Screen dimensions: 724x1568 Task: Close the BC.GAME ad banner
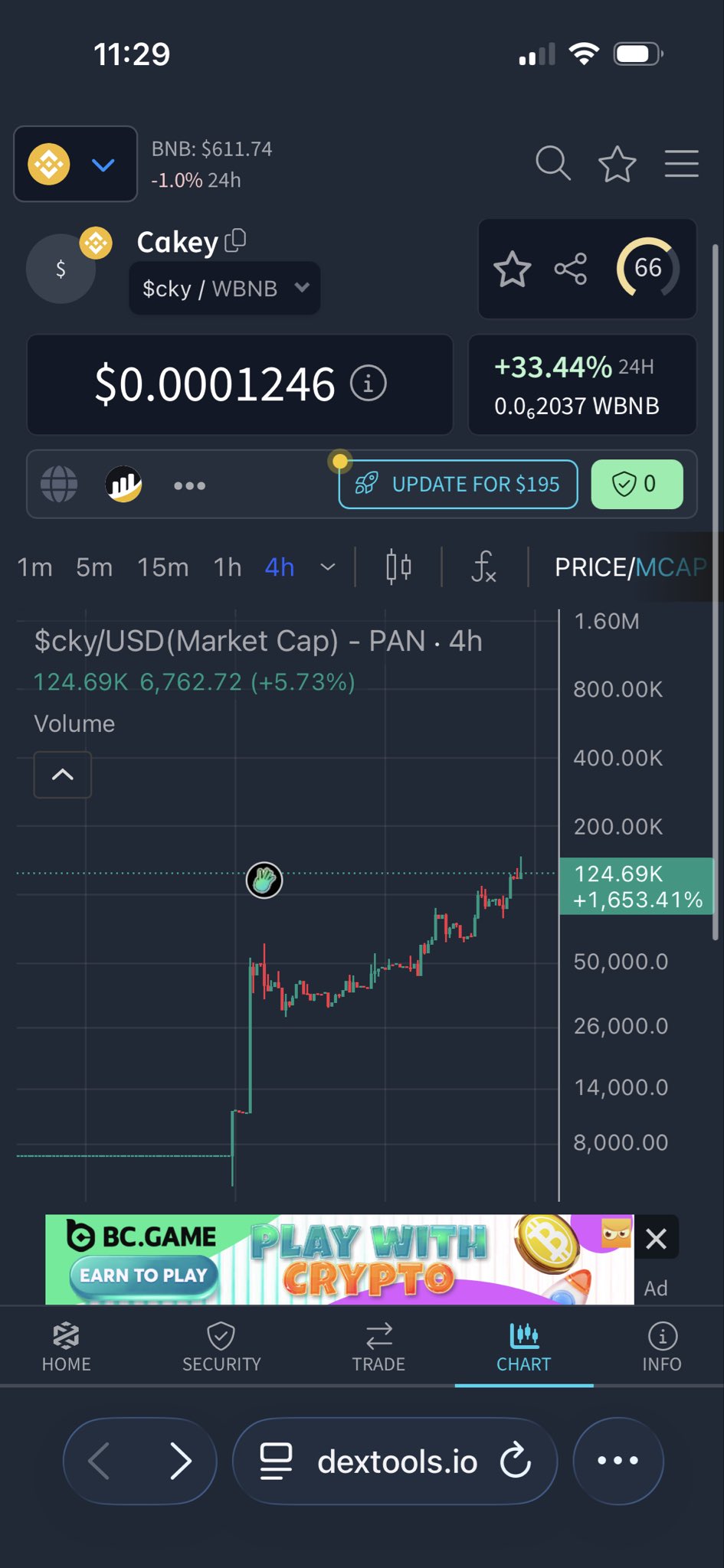(x=656, y=1238)
